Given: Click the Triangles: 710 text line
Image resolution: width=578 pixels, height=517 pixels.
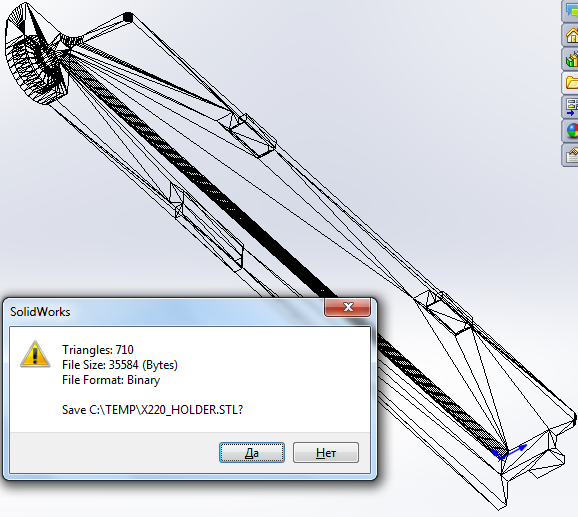Looking at the screenshot, I should coord(98,349).
